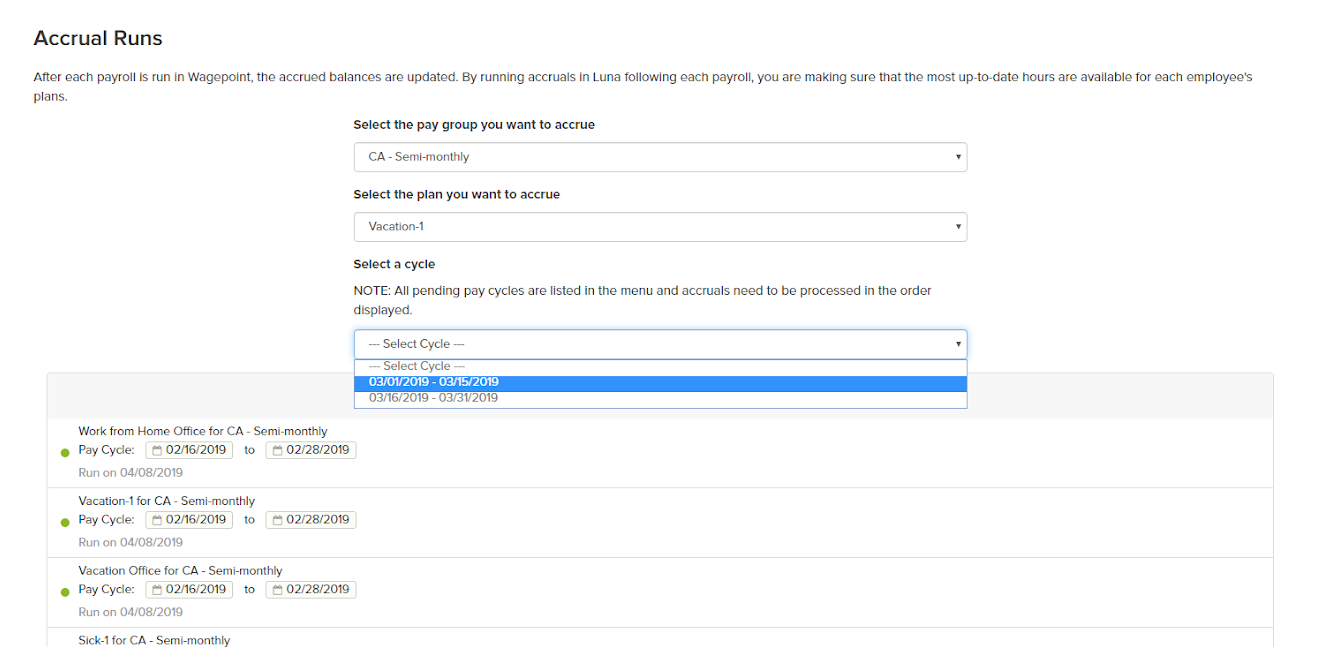
Task: Click green status dot beside Work from Home Office
Action: (x=65, y=452)
